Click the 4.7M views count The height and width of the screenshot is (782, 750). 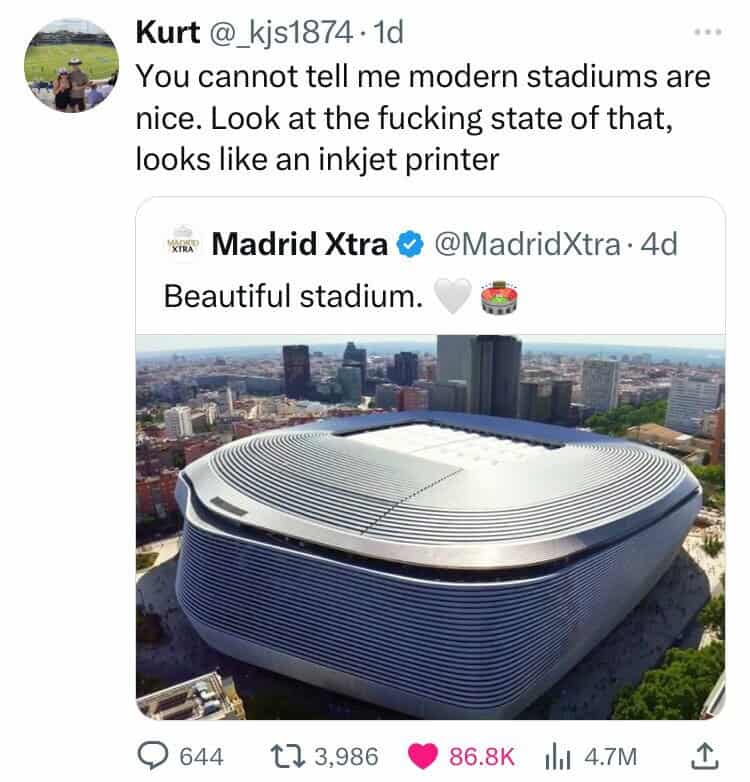[611, 757]
